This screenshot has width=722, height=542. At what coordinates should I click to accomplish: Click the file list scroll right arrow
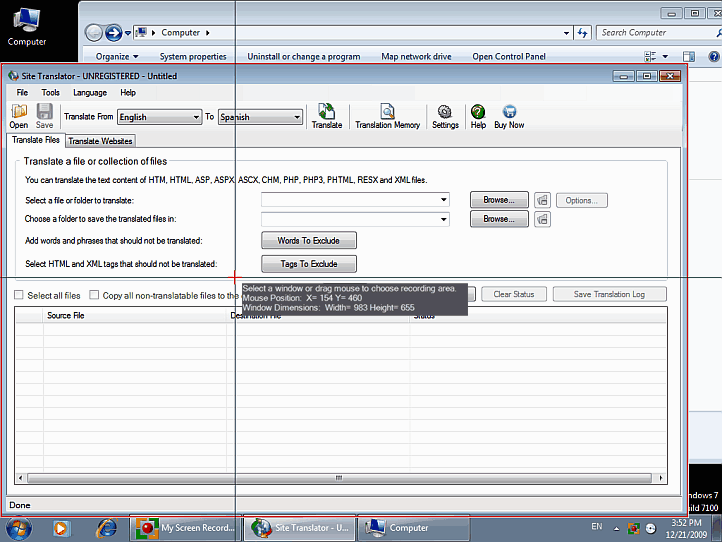point(661,478)
